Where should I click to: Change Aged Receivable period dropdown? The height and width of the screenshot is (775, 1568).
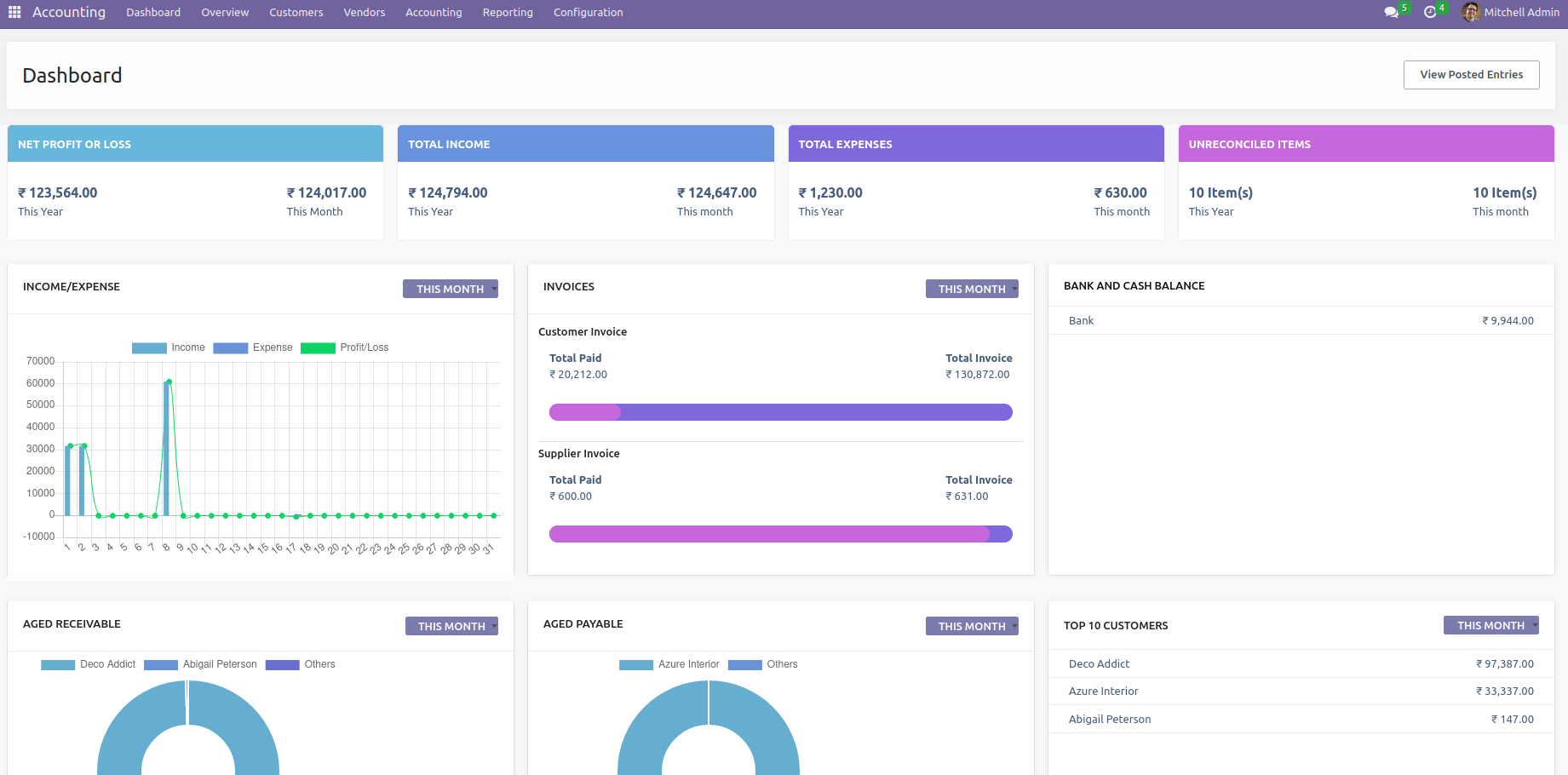451,626
